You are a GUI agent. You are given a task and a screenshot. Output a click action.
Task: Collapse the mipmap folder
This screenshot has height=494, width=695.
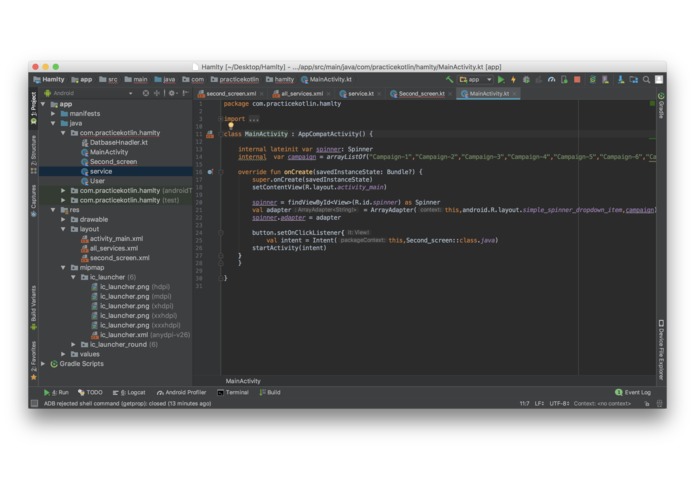pyautogui.click(x=63, y=268)
